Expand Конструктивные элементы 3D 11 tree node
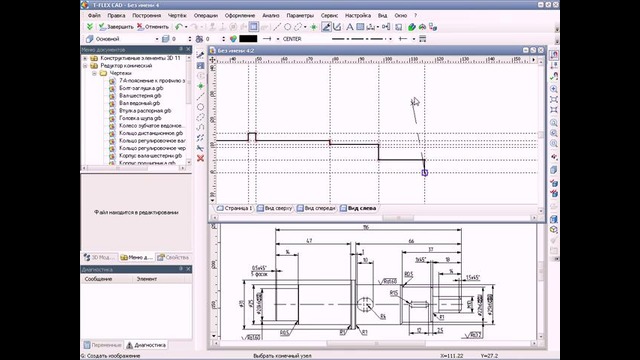 (85, 58)
